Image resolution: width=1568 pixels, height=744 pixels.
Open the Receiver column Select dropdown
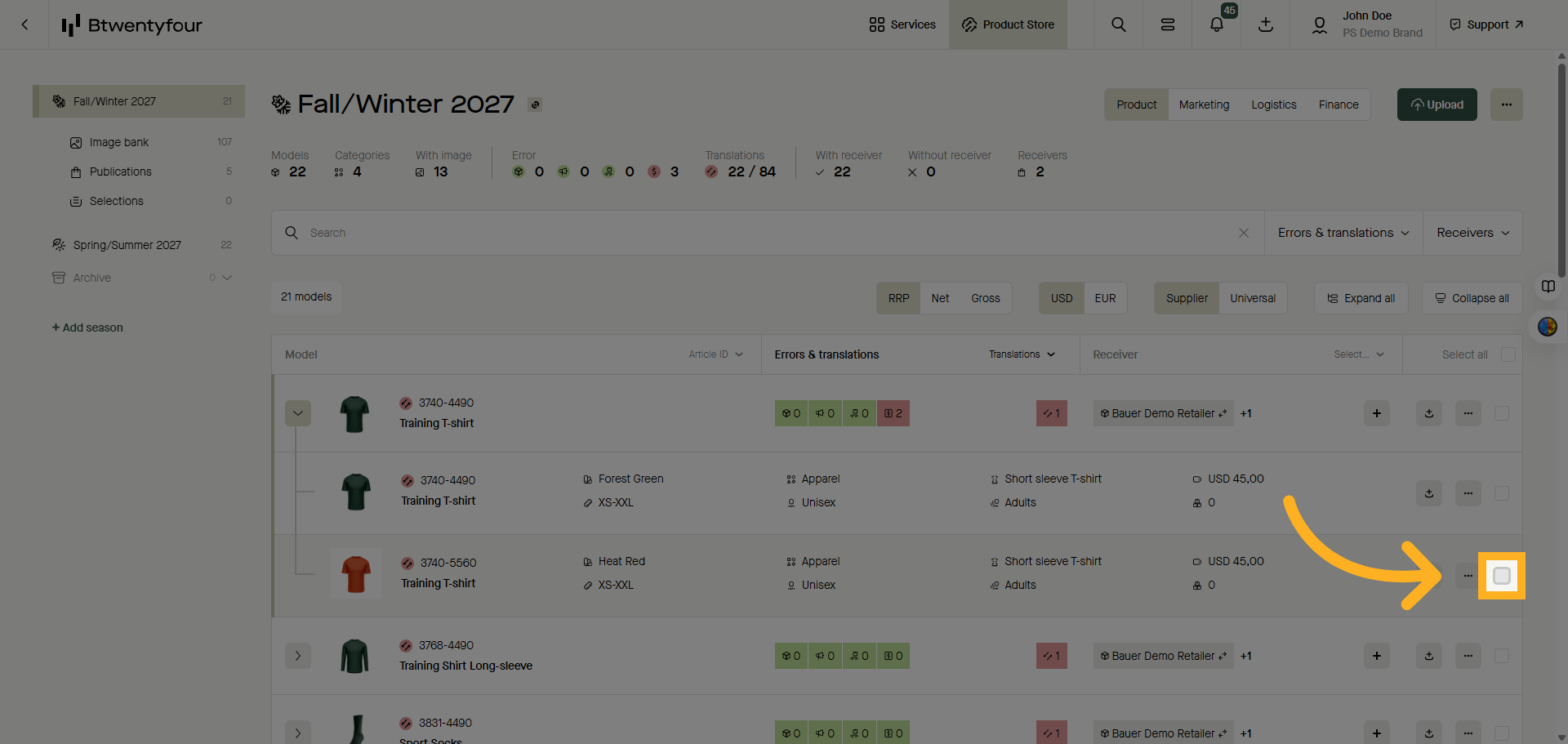1359,354
